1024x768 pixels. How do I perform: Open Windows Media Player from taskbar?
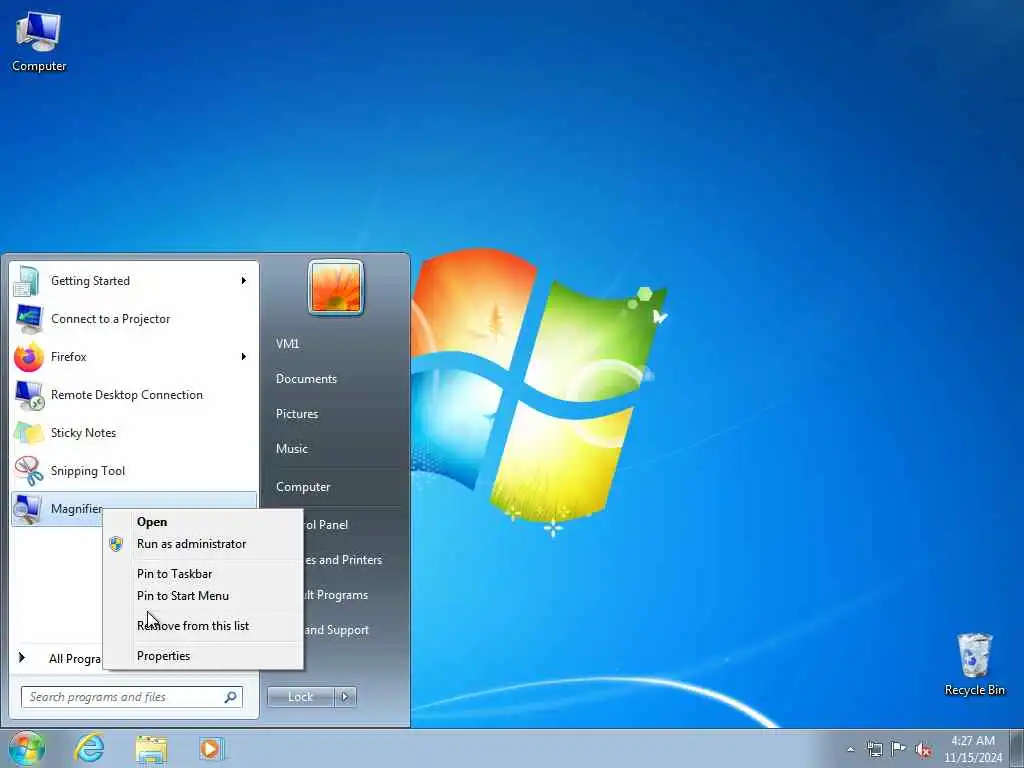pyautogui.click(x=211, y=749)
